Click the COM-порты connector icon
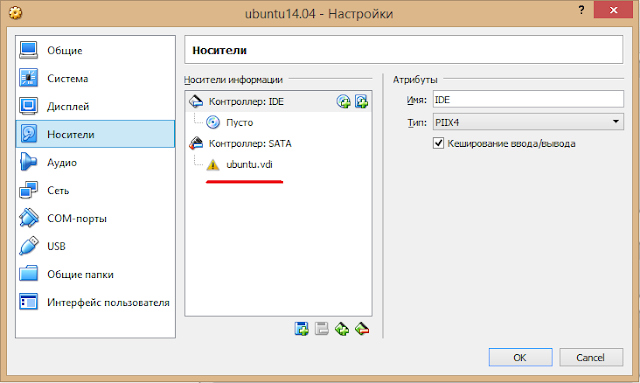The width and height of the screenshot is (640, 383). tap(29, 218)
